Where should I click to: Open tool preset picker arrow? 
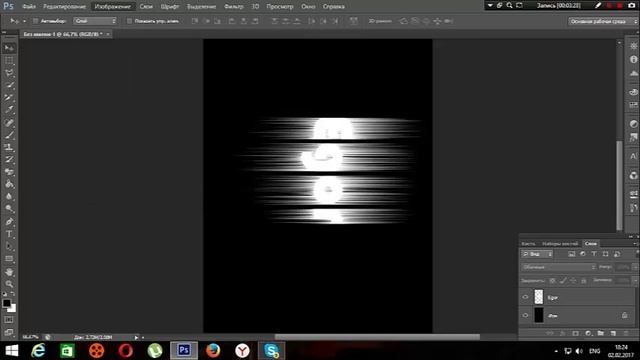(24, 21)
